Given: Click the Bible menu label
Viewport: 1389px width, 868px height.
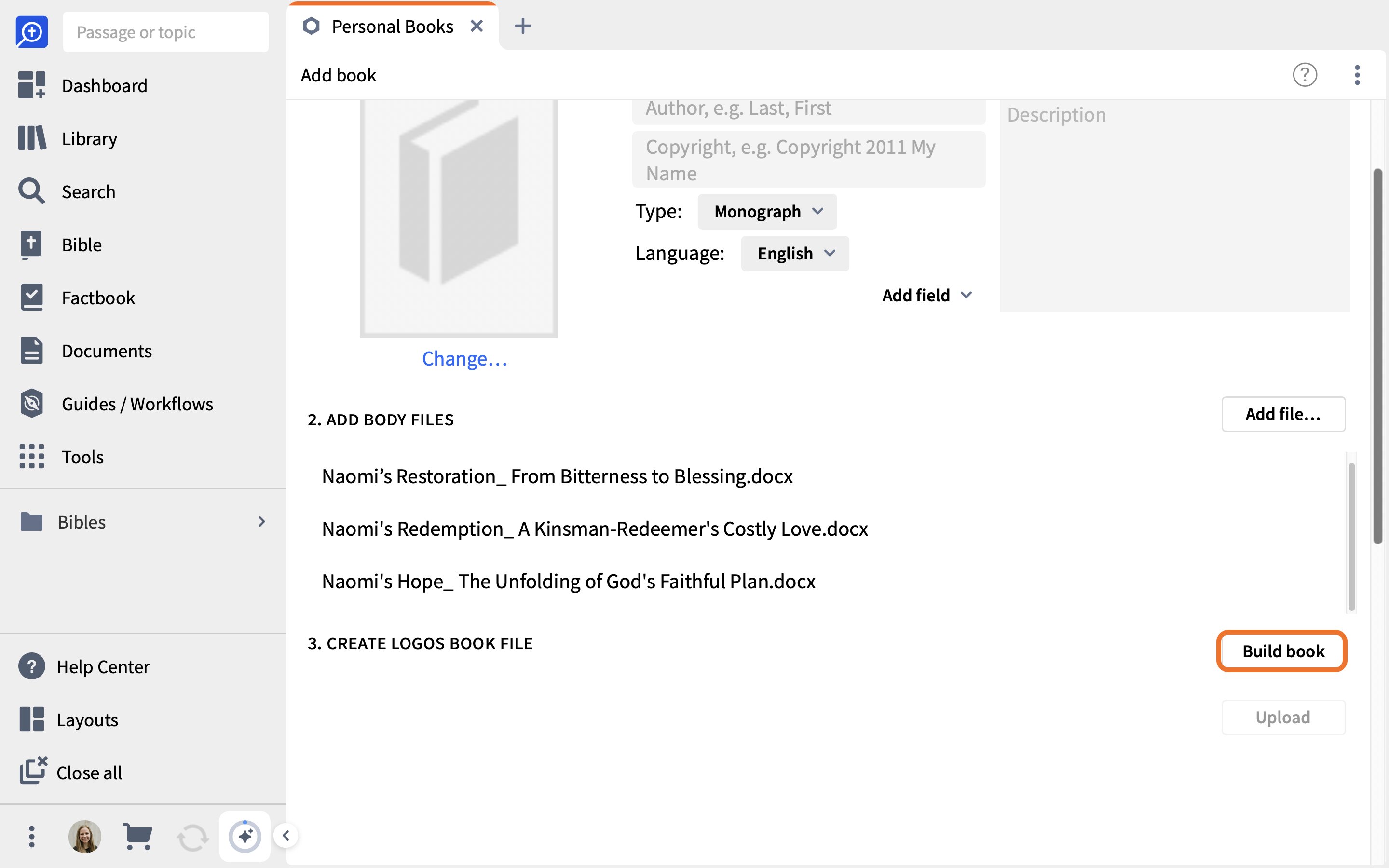Looking at the screenshot, I should coord(82,245).
